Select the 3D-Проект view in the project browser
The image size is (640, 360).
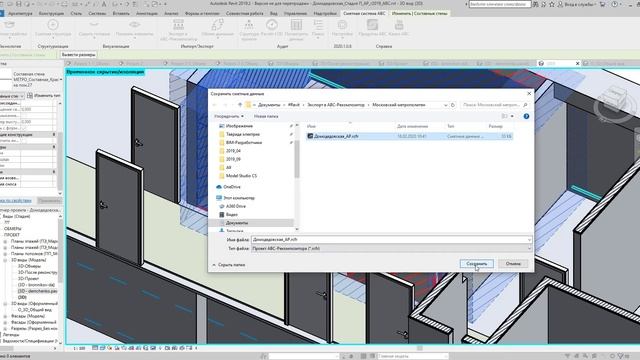pyautogui.click(x=29, y=278)
